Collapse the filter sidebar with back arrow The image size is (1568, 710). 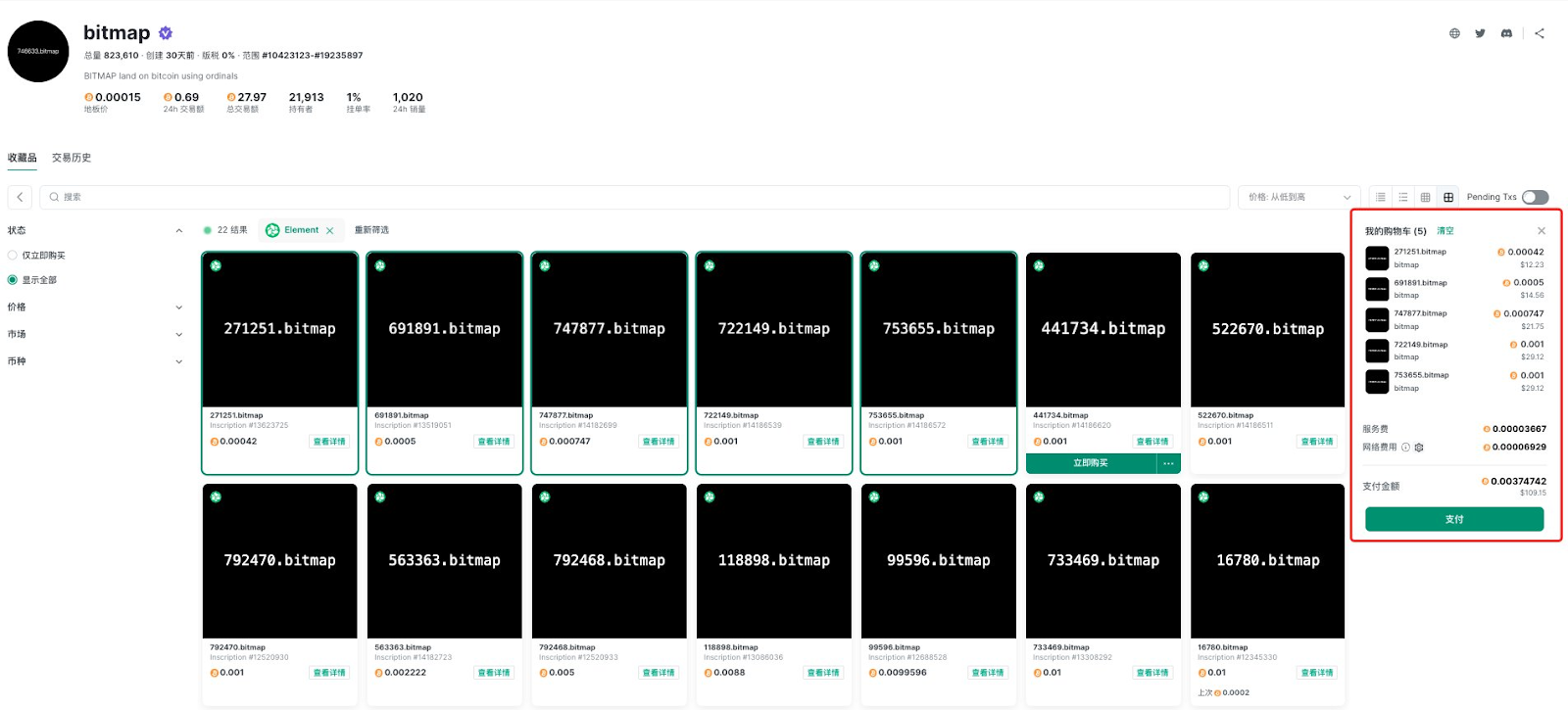[20, 197]
